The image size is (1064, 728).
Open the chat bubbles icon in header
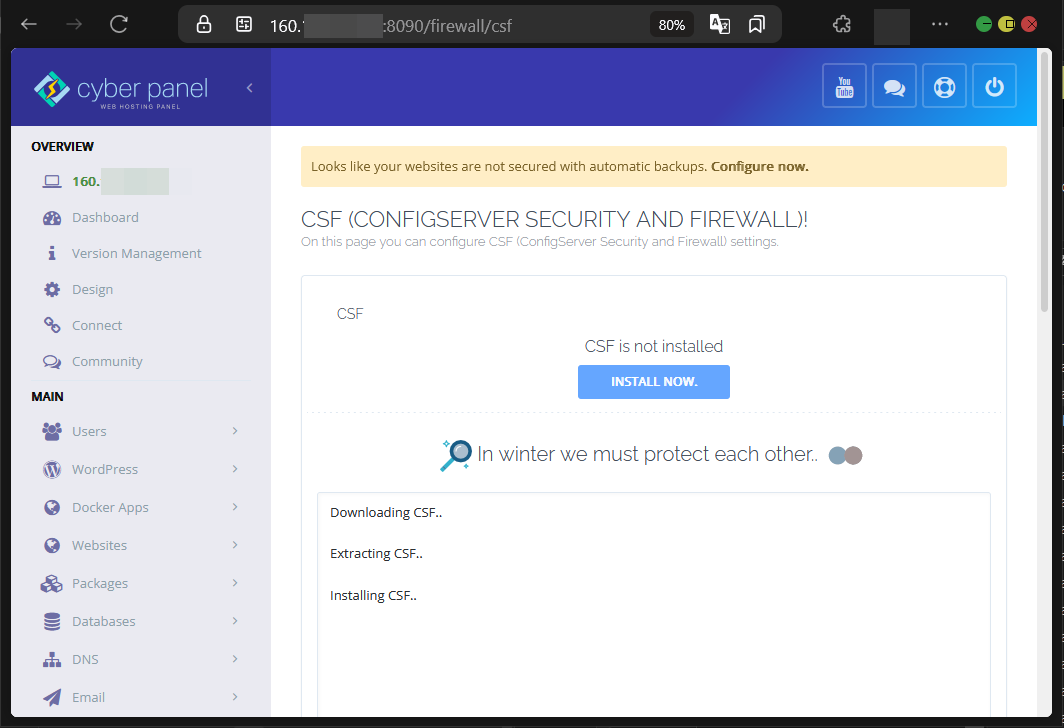(894, 86)
